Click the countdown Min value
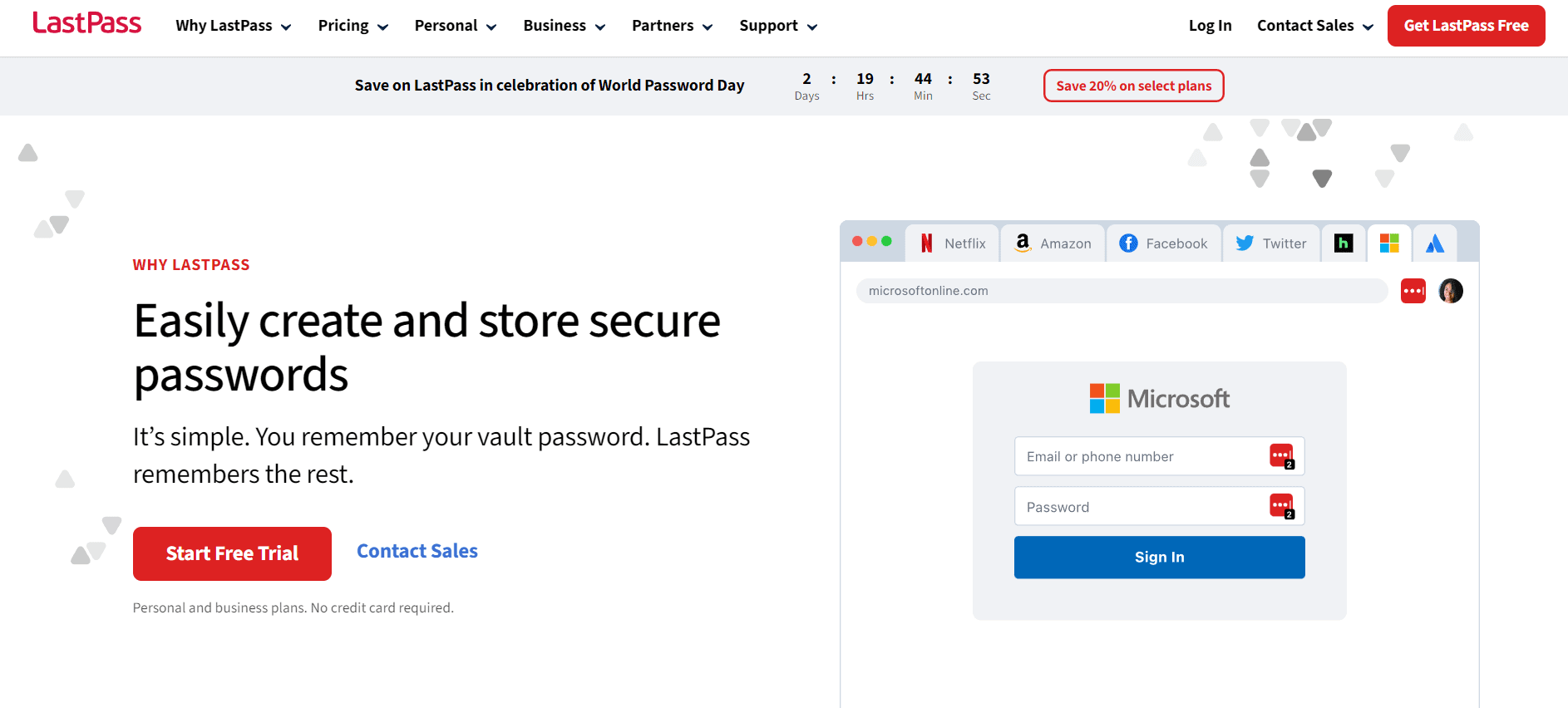The image size is (1568, 708). pyautogui.click(x=923, y=79)
